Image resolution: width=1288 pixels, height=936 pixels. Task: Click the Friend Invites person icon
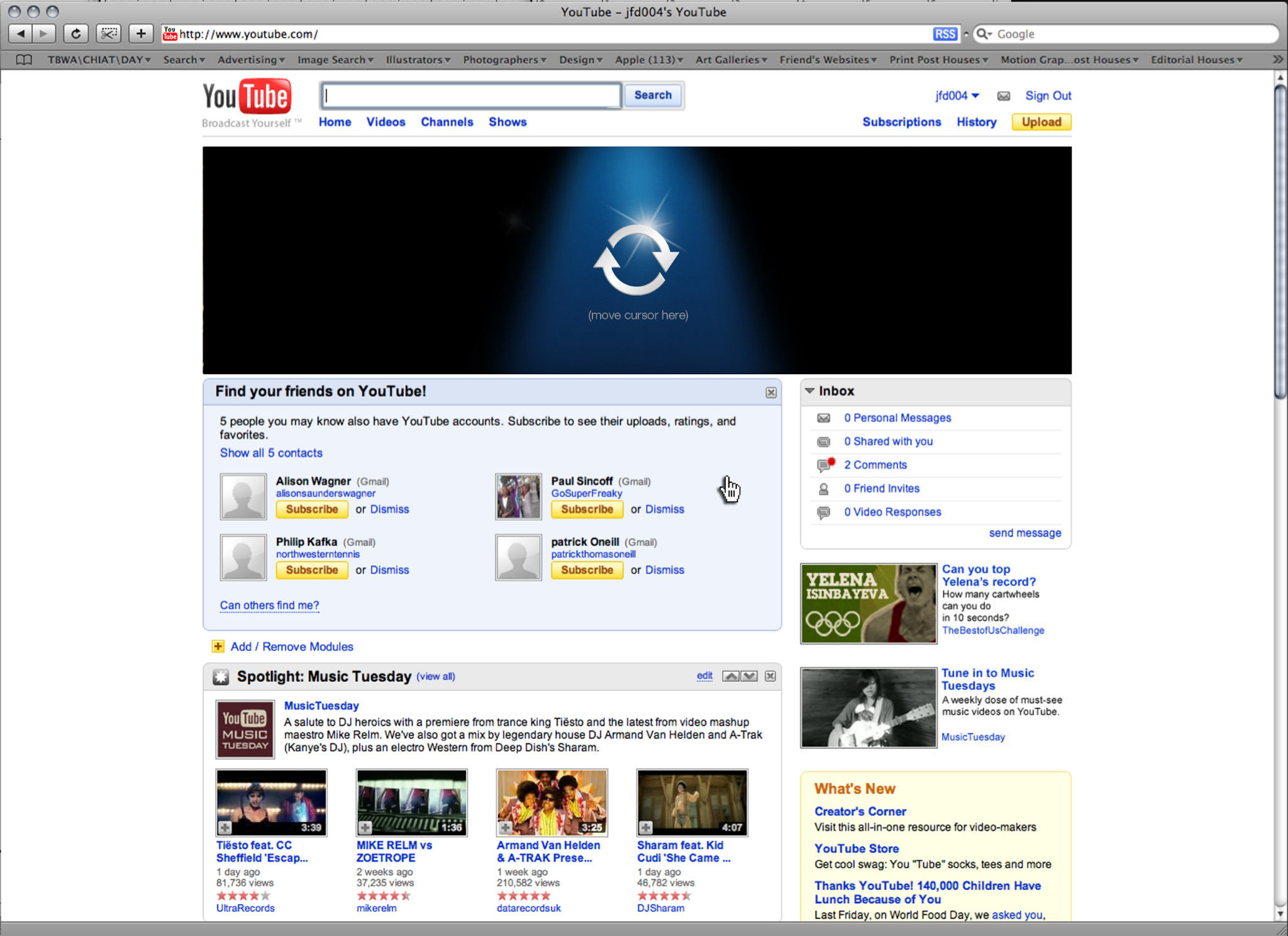click(x=824, y=488)
